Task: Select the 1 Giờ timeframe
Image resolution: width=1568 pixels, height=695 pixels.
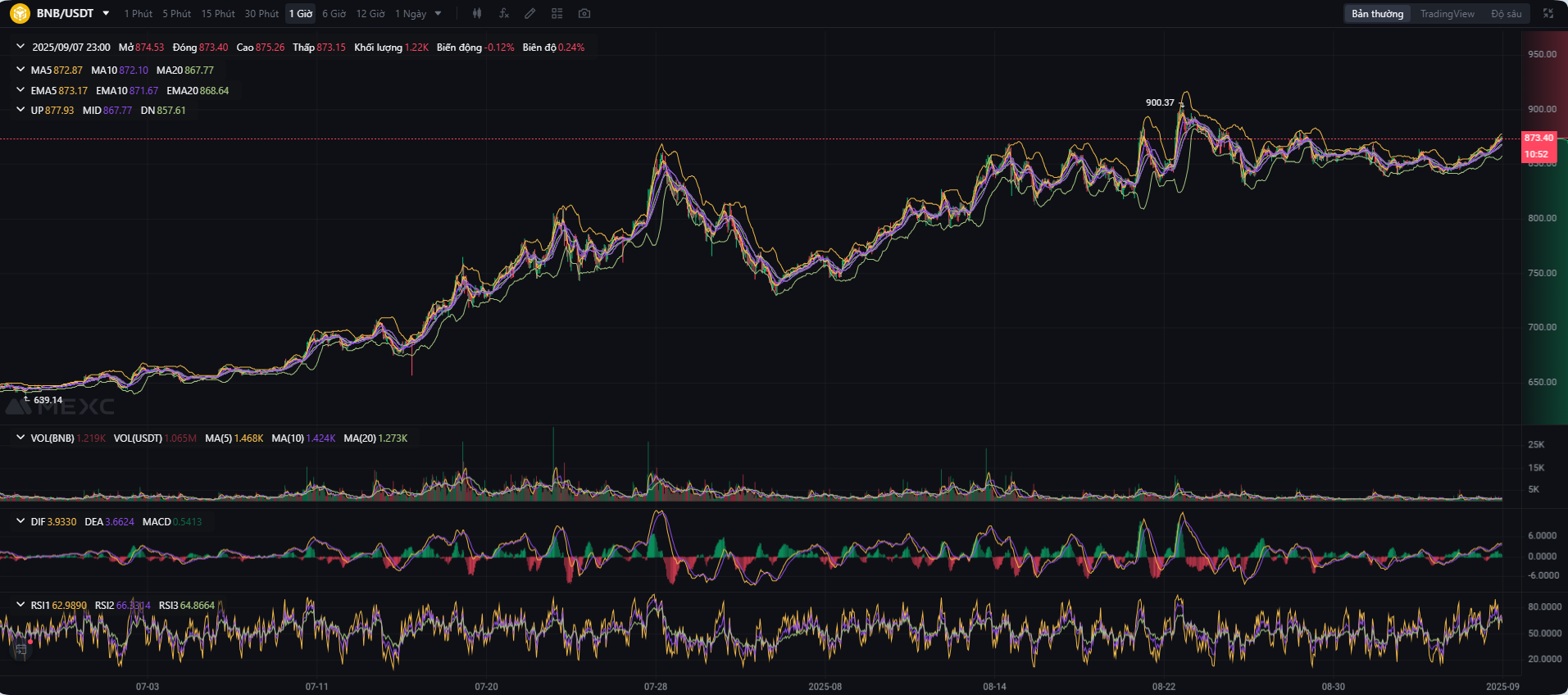Action: coord(301,14)
